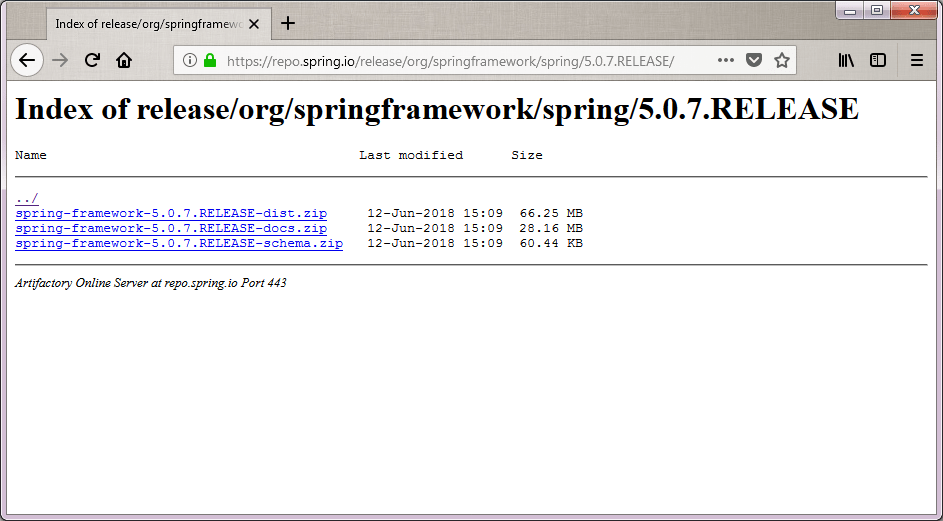The width and height of the screenshot is (943, 521).
Task: Open a new tab with plus button
Action: 288,23
